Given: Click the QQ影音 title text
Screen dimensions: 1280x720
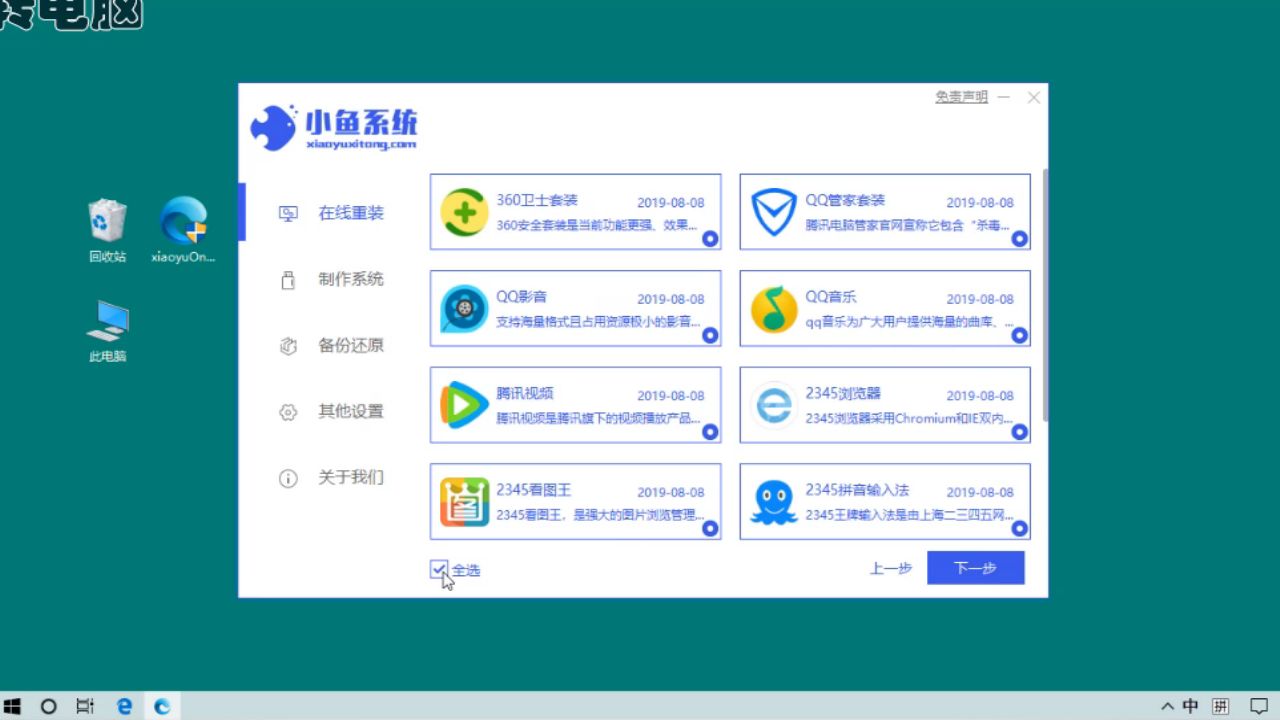Looking at the screenshot, I should click(x=521, y=297).
